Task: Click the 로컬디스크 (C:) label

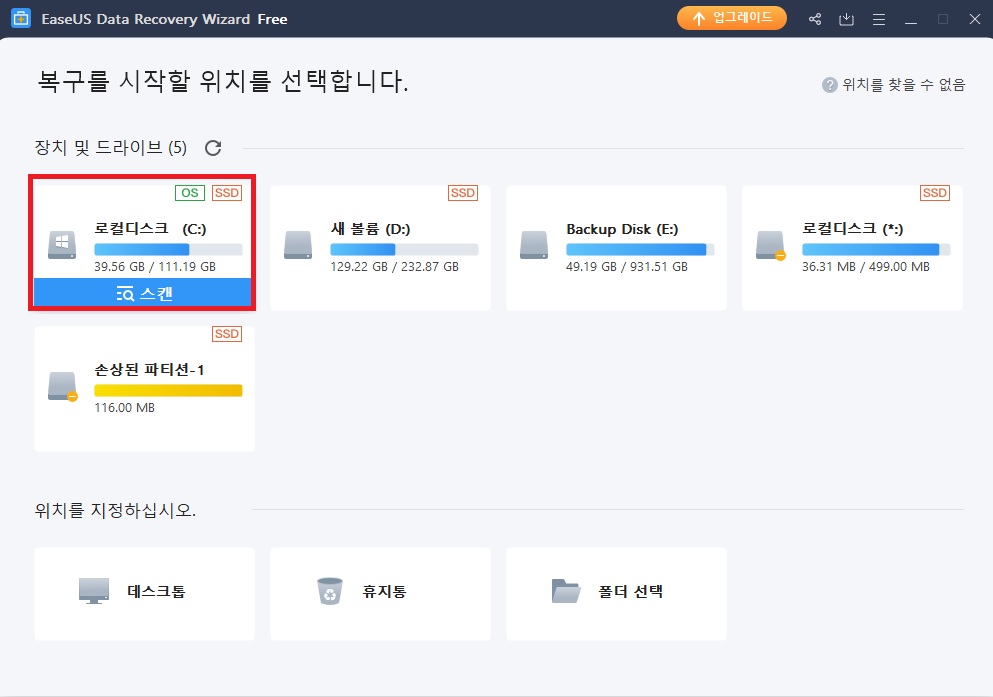Action: coord(150,229)
